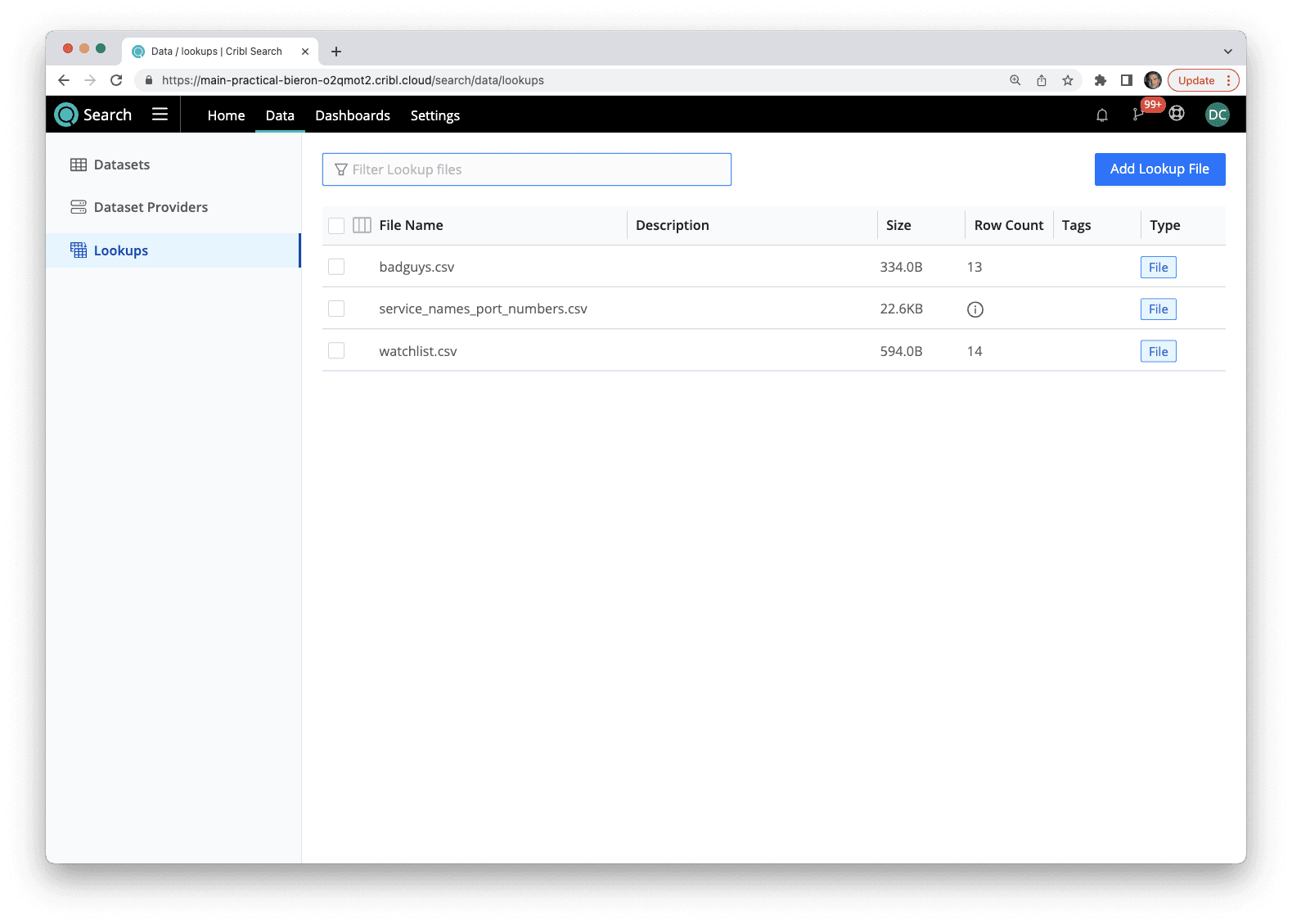Open the column selector icon
Image resolution: width=1292 pixels, height=924 pixels.
point(362,225)
